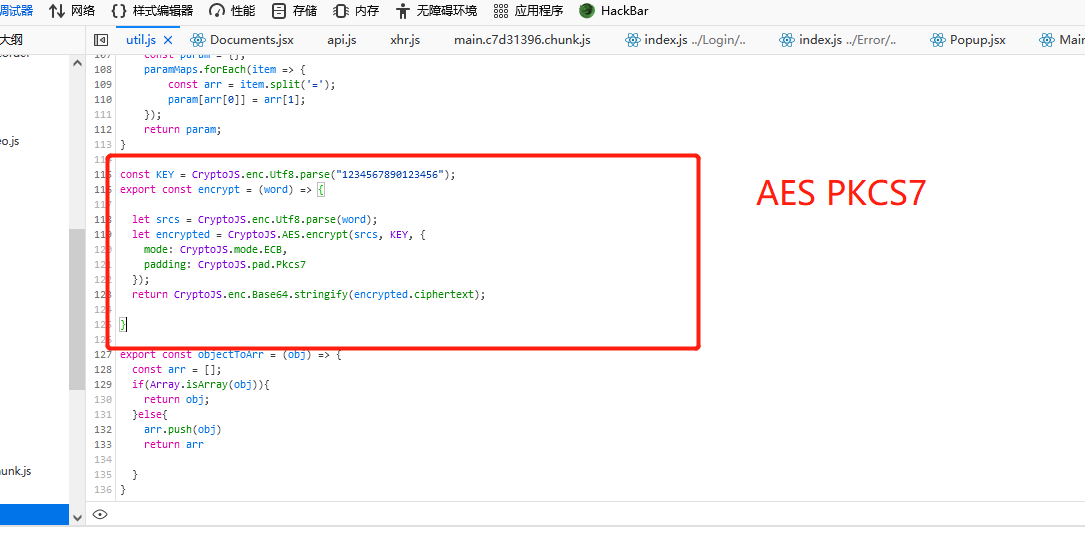Open the Network (网络) panel
Image resolution: width=1085 pixels, height=542 pixels.
72,11
